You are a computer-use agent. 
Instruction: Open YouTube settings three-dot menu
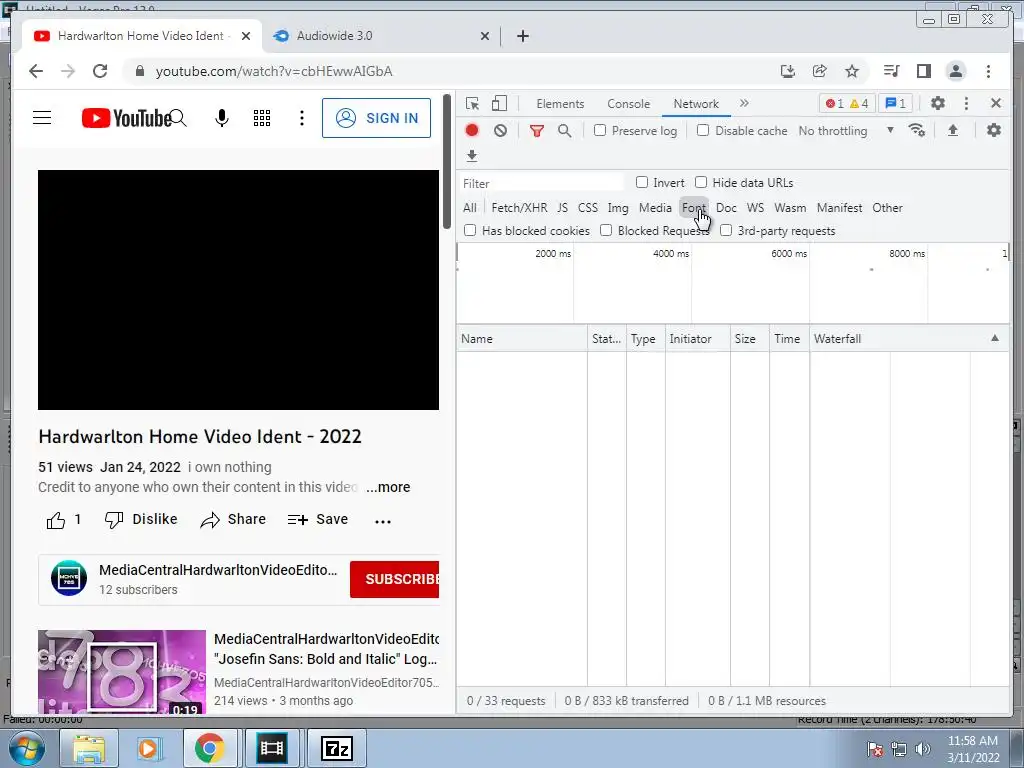tap(302, 118)
